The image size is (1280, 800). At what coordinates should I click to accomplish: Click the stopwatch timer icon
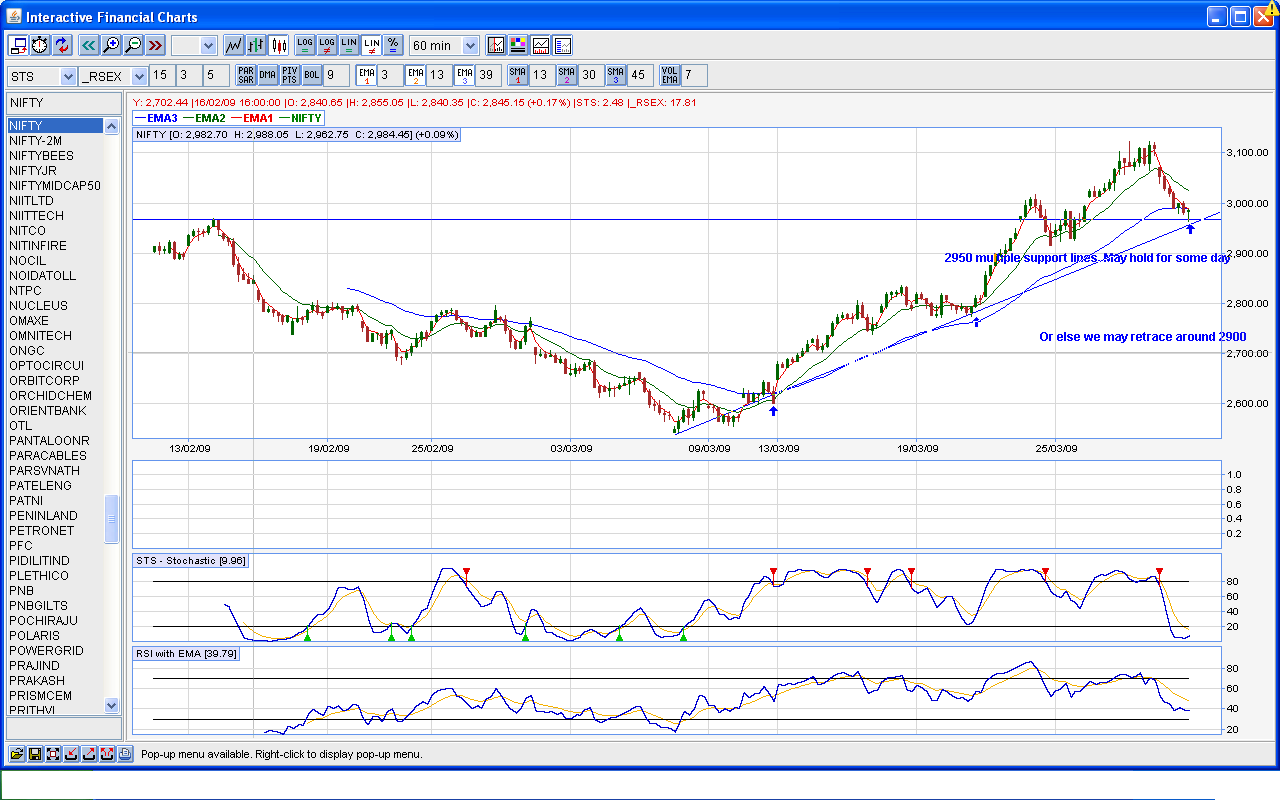point(40,45)
